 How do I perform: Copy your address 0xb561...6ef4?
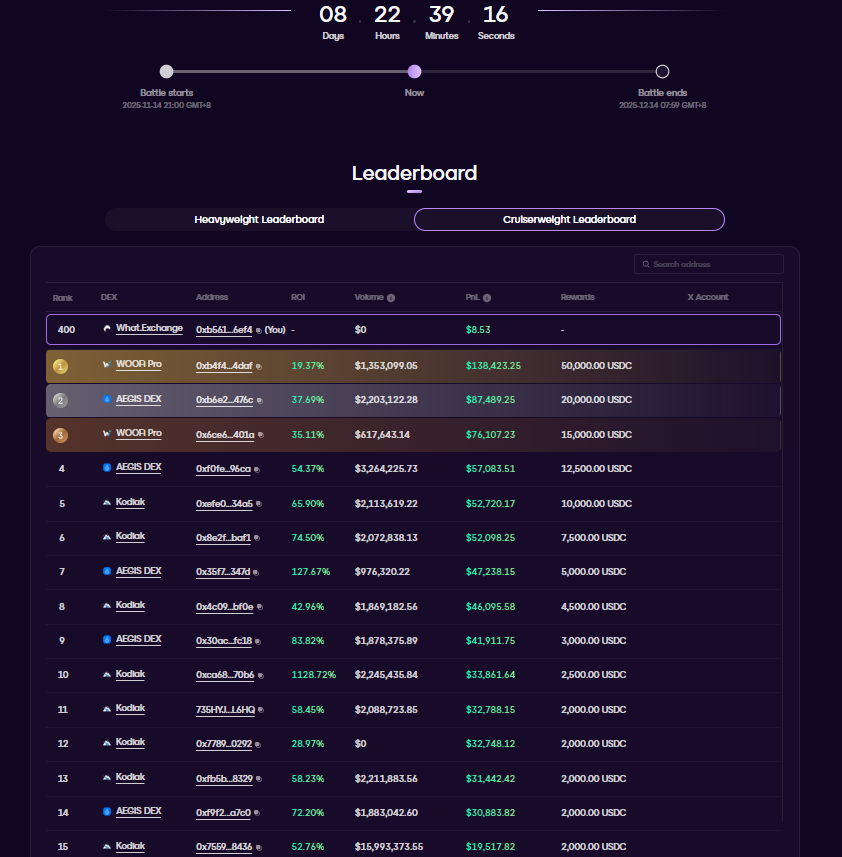[x=258, y=331]
